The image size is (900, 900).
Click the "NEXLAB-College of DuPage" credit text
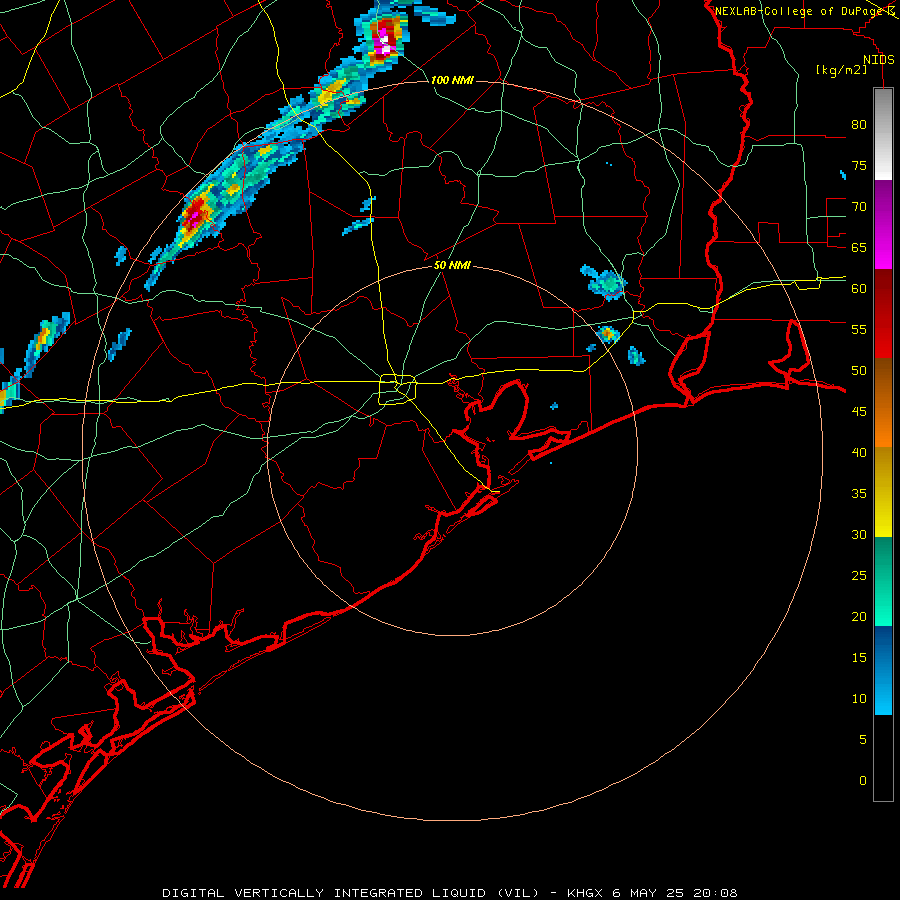[x=800, y=11]
